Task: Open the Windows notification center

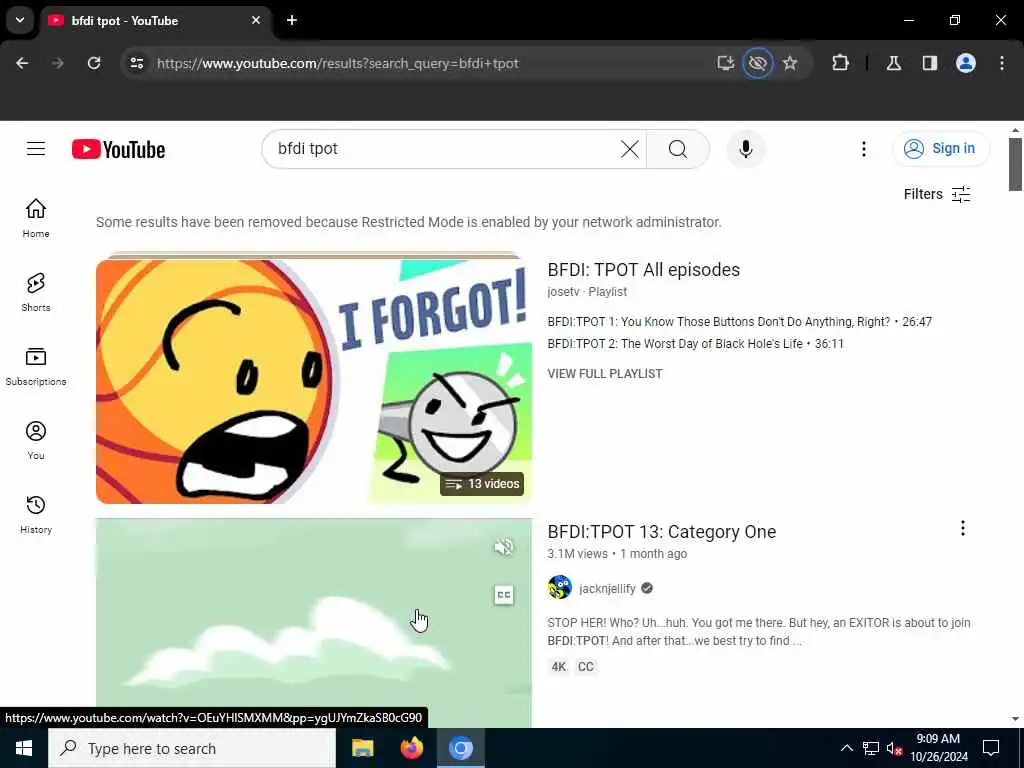Action: pos(991,748)
